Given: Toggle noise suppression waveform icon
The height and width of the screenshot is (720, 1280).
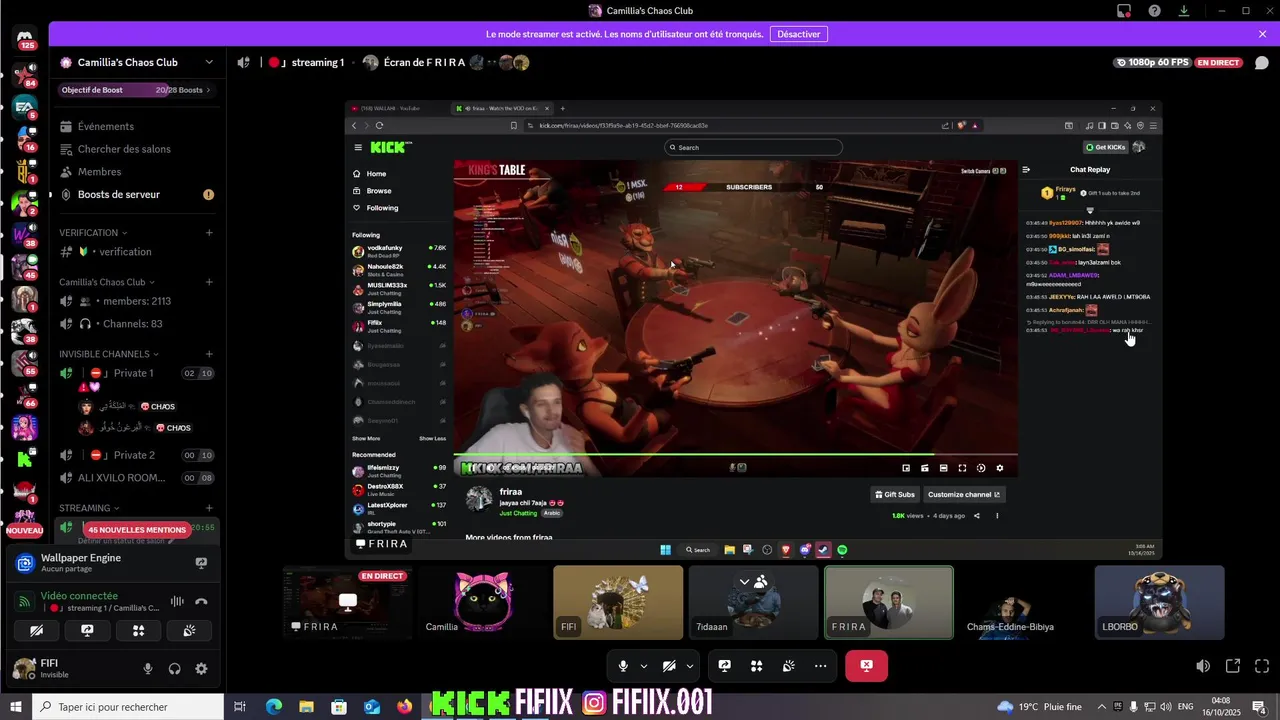Looking at the screenshot, I should point(177,601).
